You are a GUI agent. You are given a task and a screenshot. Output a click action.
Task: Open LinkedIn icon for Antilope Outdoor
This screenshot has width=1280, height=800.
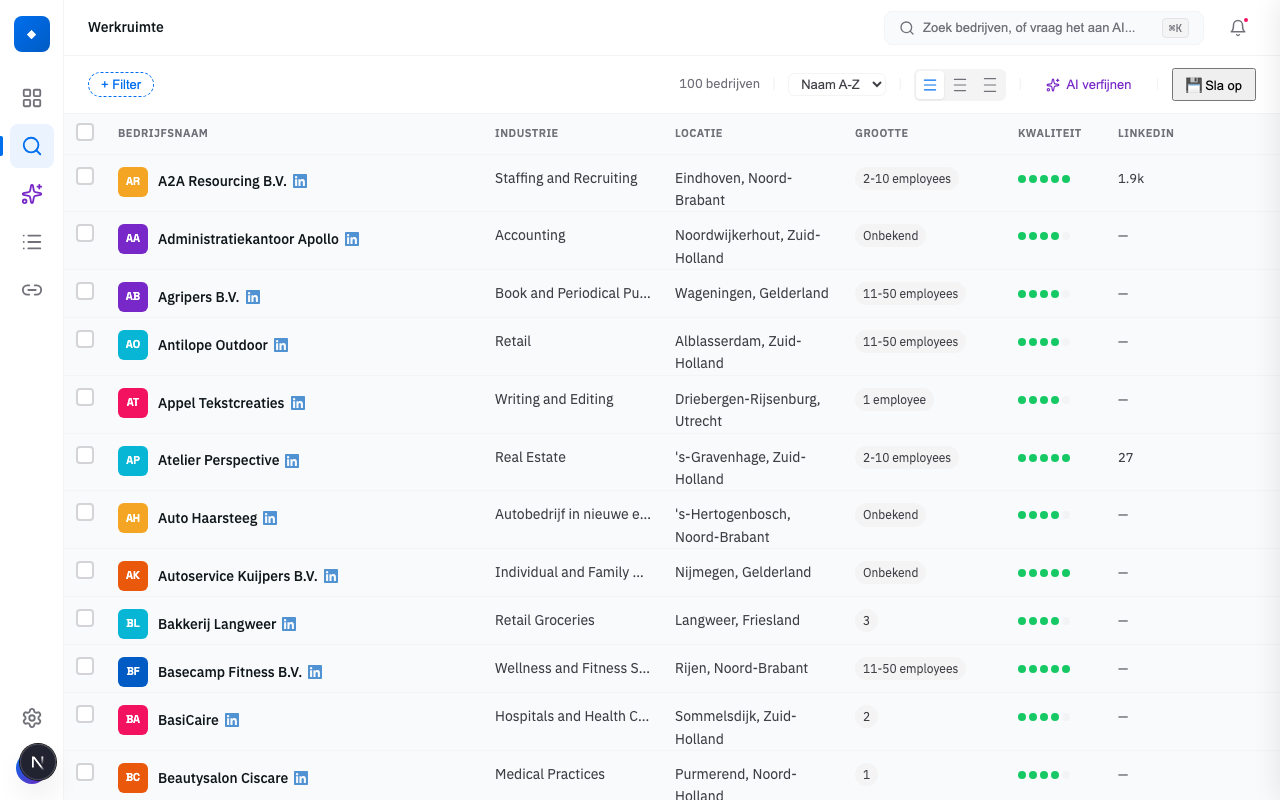[281, 345]
